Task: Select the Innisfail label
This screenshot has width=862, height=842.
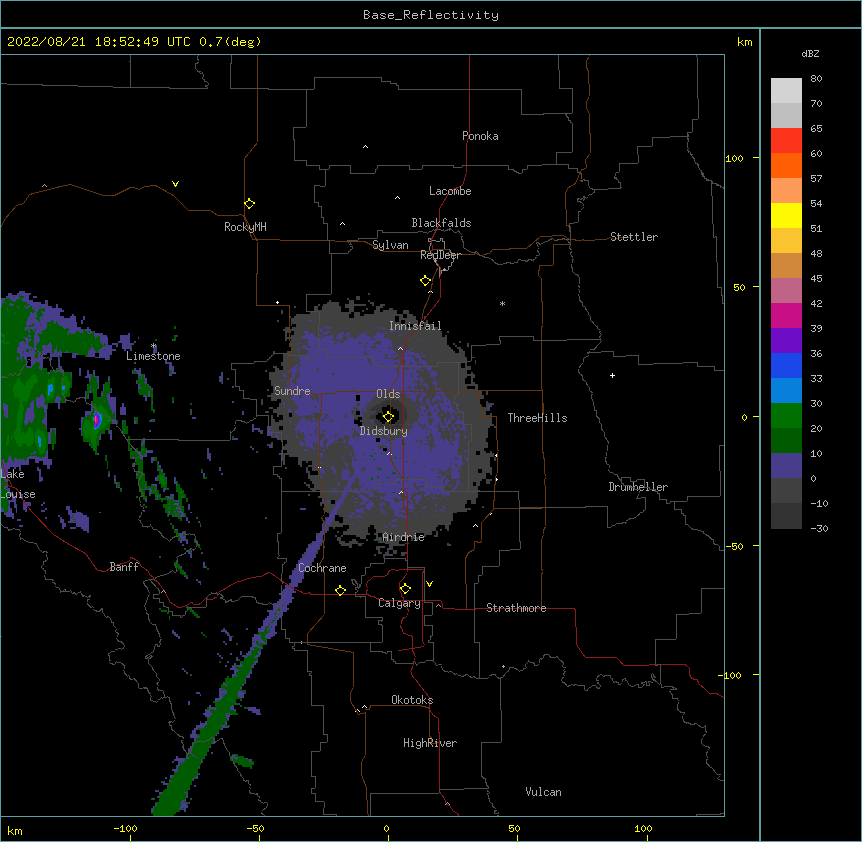Action: [415, 326]
